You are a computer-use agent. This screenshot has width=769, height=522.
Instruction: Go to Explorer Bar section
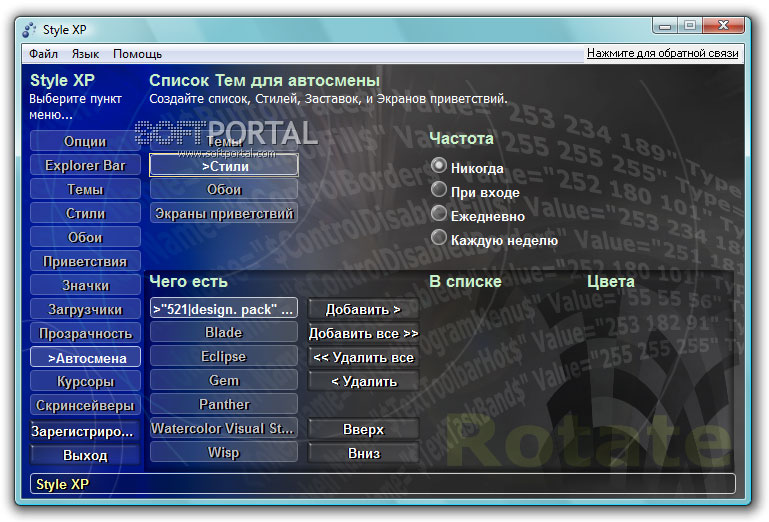pyautogui.click(x=85, y=165)
